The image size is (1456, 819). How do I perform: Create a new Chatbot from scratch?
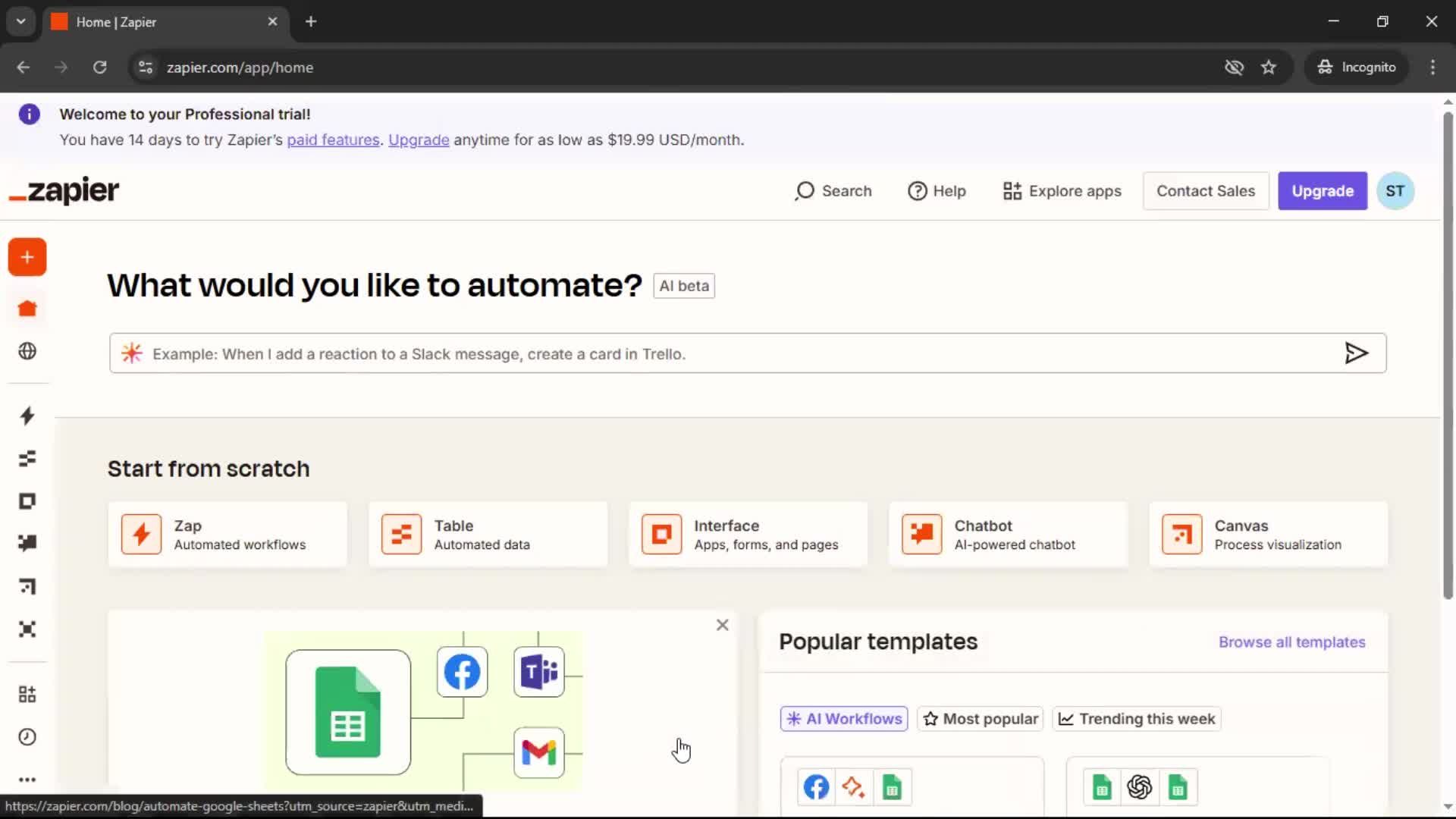(1008, 534)
